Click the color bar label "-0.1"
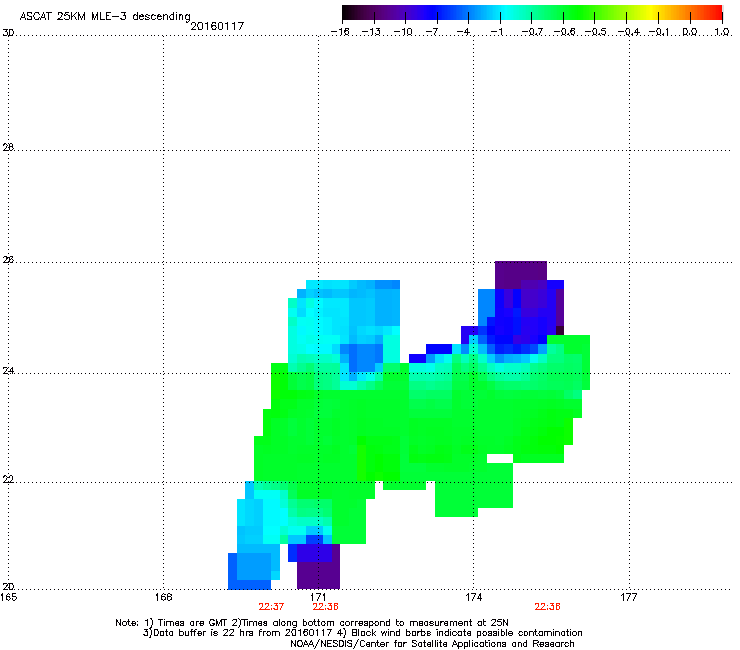Viewport: 740px width, 650px height. (659, 32)
